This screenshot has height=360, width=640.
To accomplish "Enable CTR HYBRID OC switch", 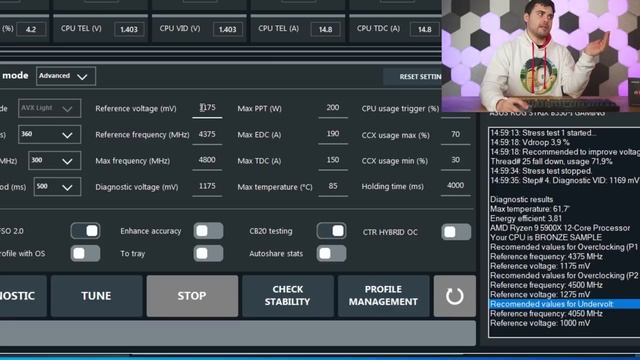I will tap(456, 232).
